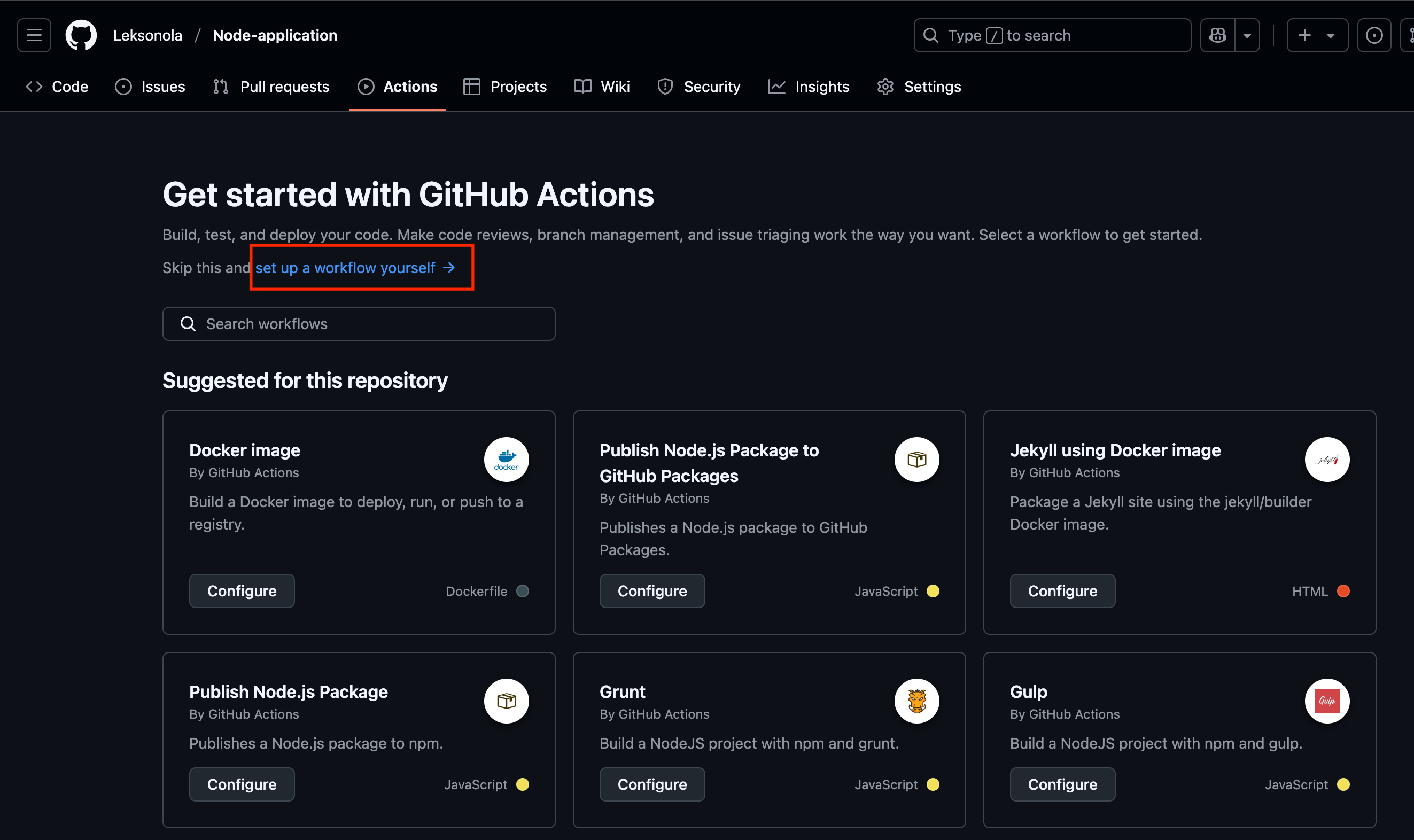Configure the Publish Node.js Package npm workflow
The image size is (1414, 840).
(242, 784)
